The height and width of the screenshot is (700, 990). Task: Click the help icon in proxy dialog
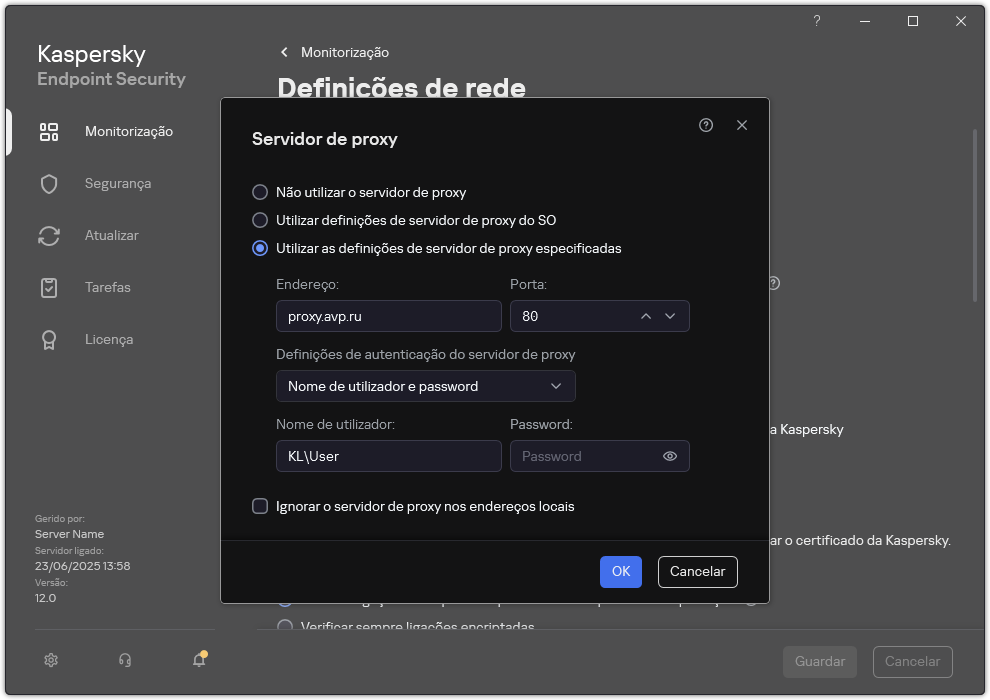point(706,125)
